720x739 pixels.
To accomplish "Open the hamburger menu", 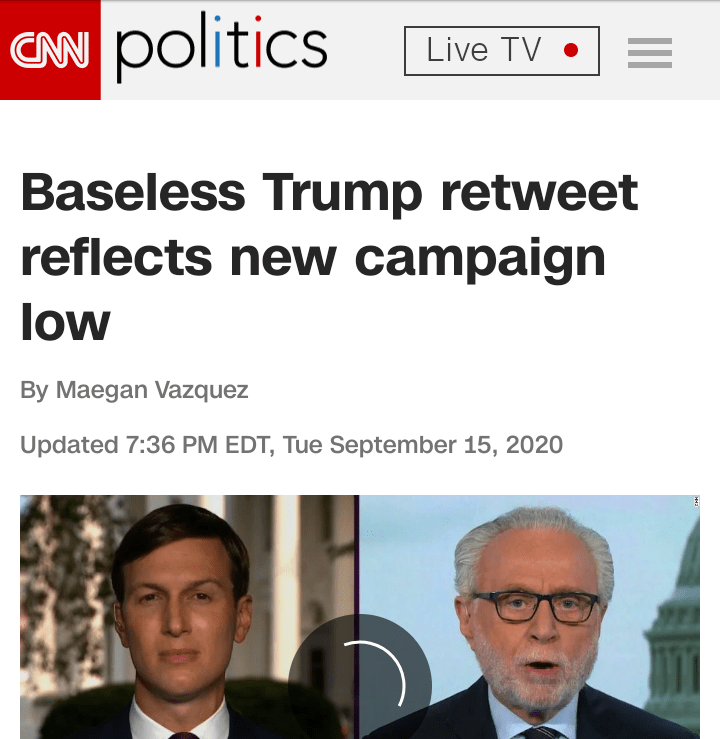I will tap(650, 52).
